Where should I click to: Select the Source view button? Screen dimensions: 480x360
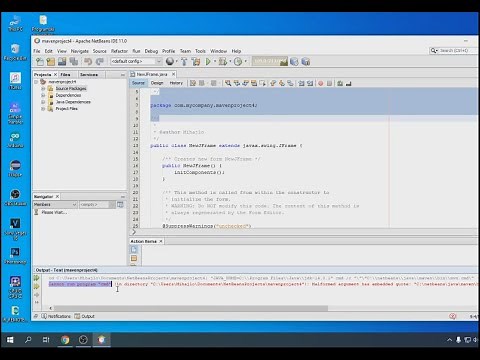[x=138, y=83]
